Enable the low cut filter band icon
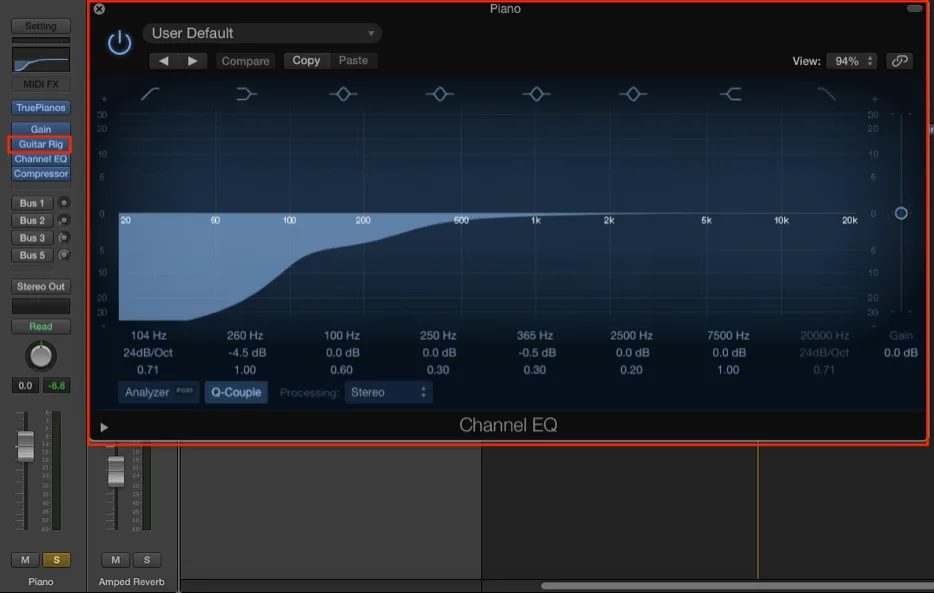This screenshot has height=593, width=934. pos(150,93)
